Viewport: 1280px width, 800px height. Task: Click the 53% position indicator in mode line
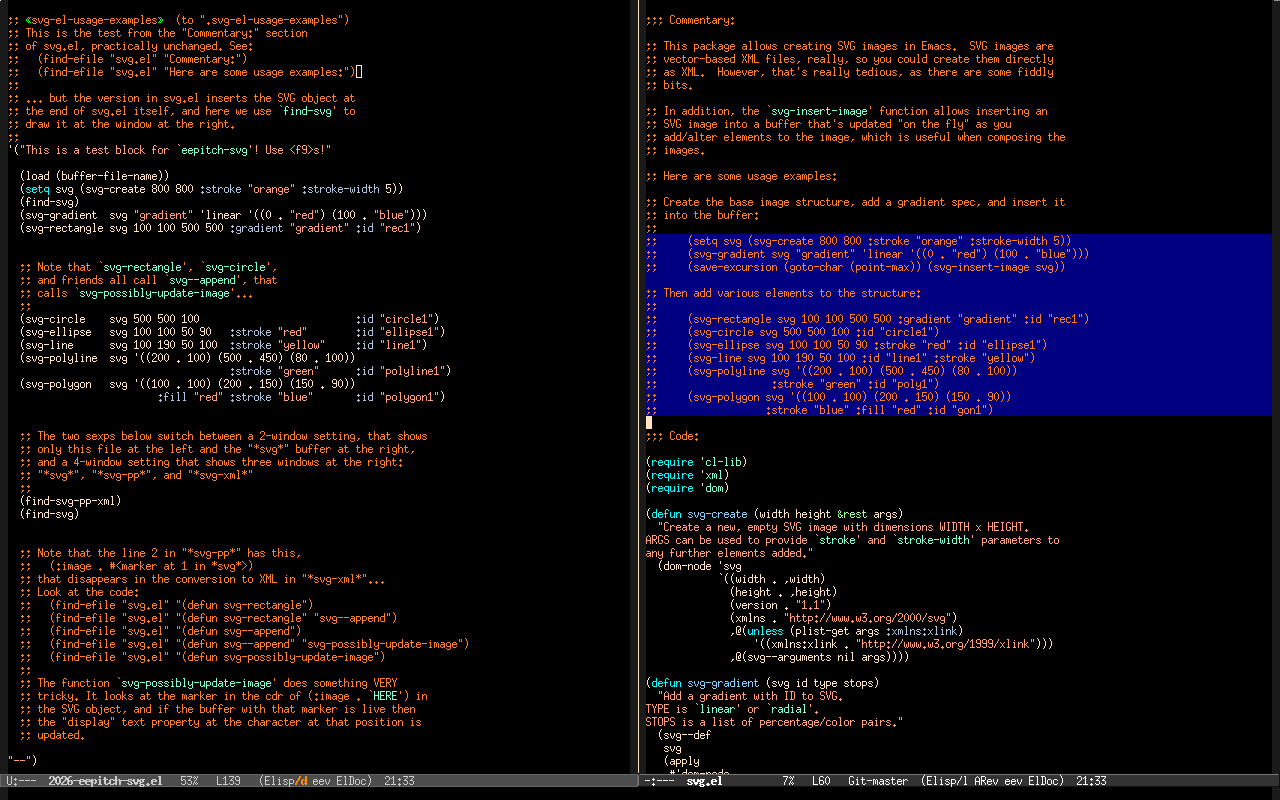189,781
